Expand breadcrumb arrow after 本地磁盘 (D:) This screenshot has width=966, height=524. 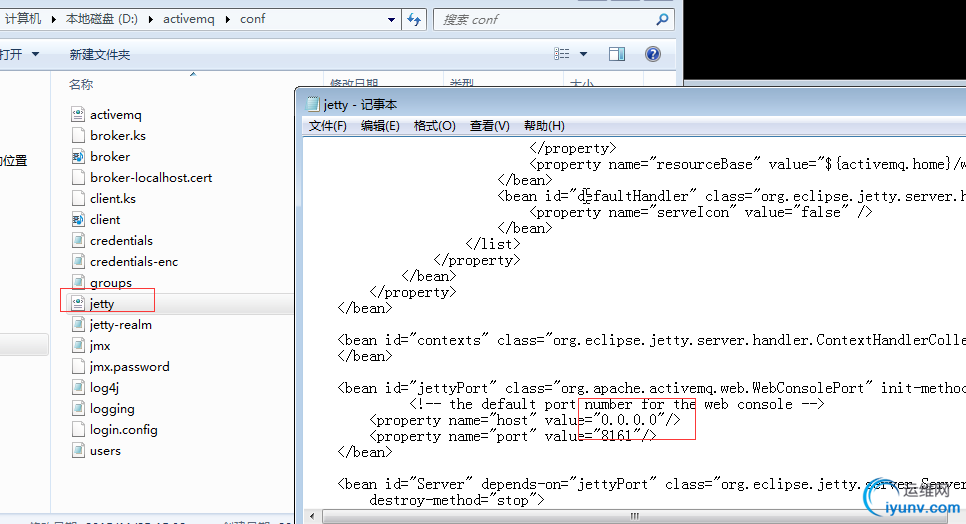pyautogui.click(x=150, y=19)
